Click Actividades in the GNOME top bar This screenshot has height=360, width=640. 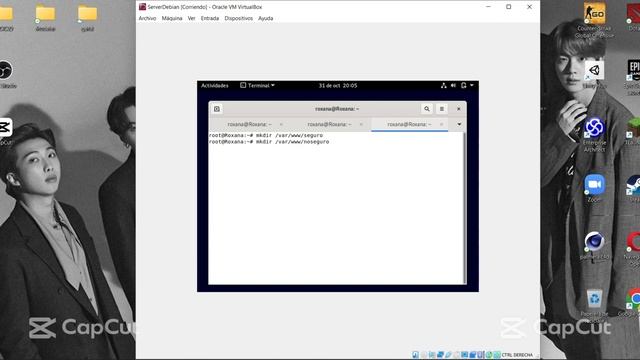tap(215, 85)
